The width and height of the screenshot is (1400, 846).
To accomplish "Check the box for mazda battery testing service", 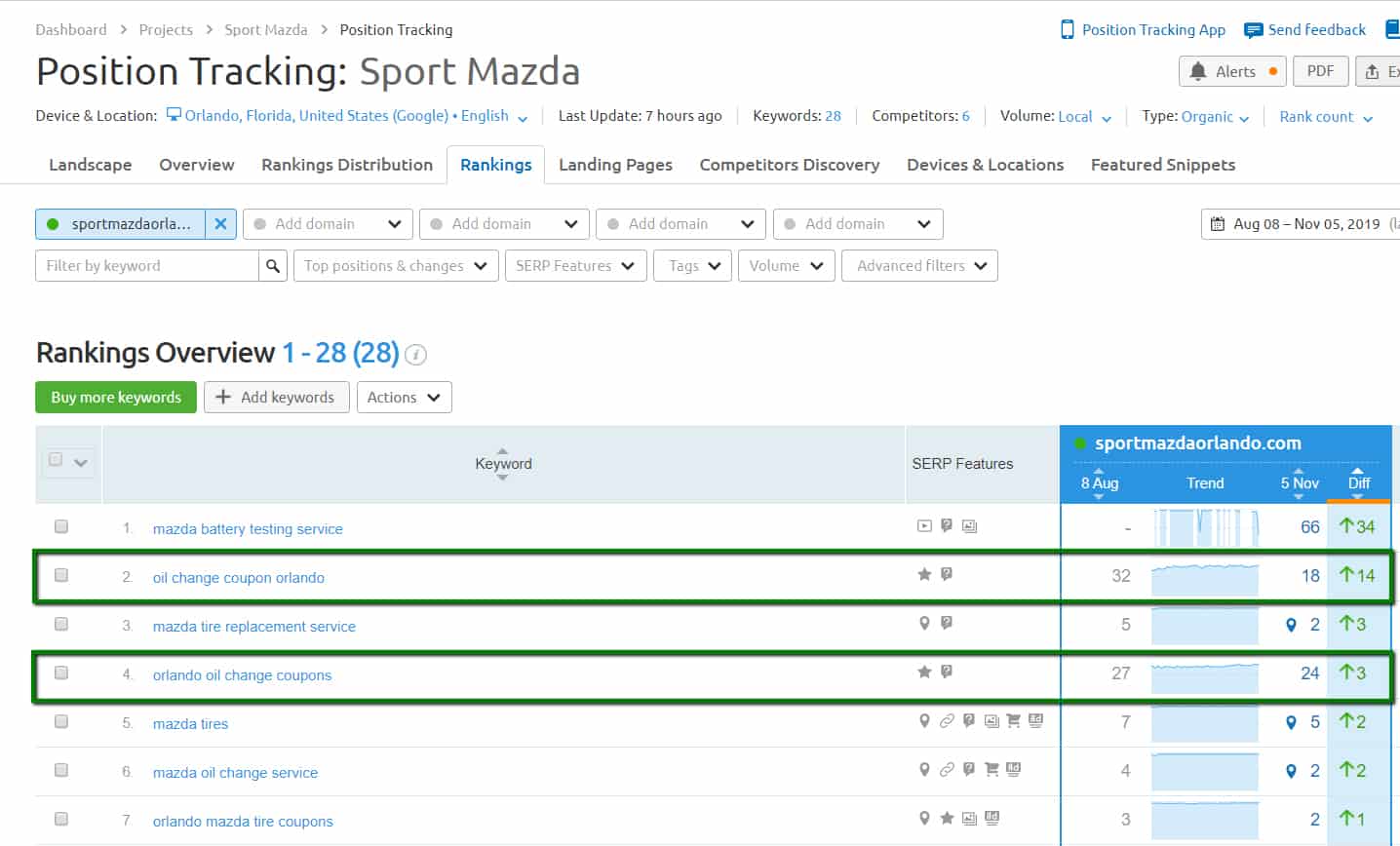I will pyautogui.click(x=61, y=526).
